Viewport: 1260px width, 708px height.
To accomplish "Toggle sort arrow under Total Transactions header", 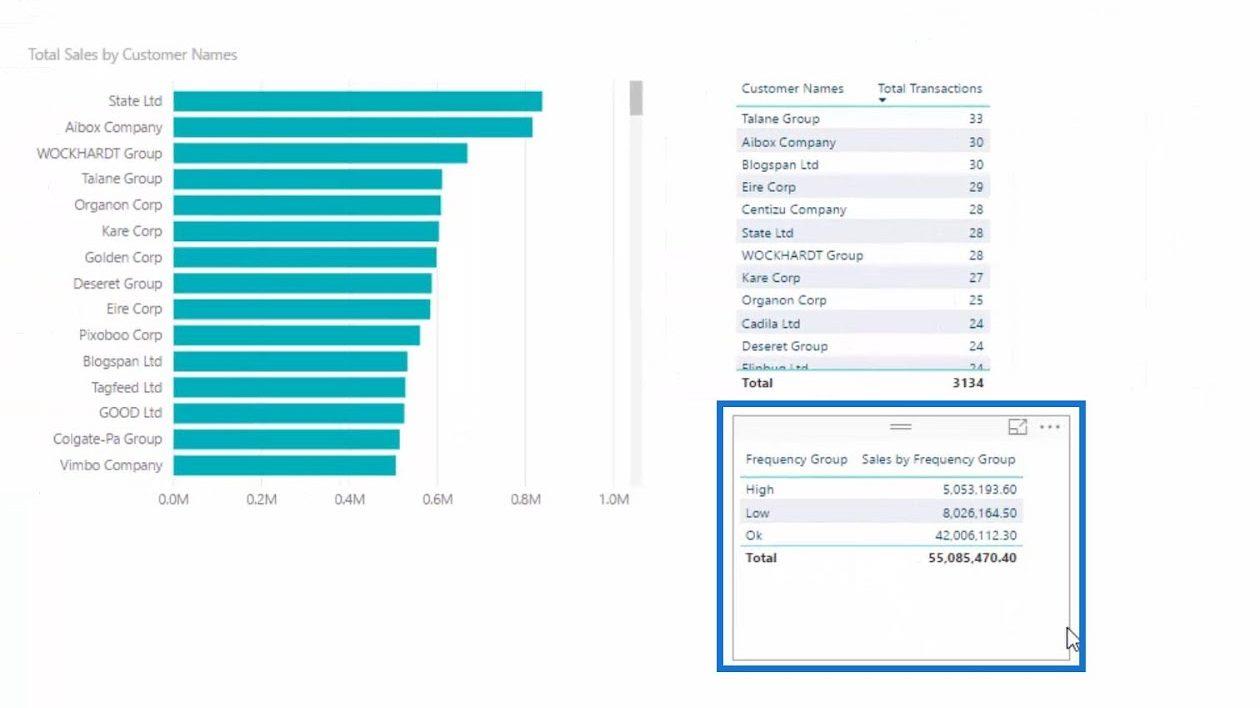I will pyautogui.click(x=883, y=100).
